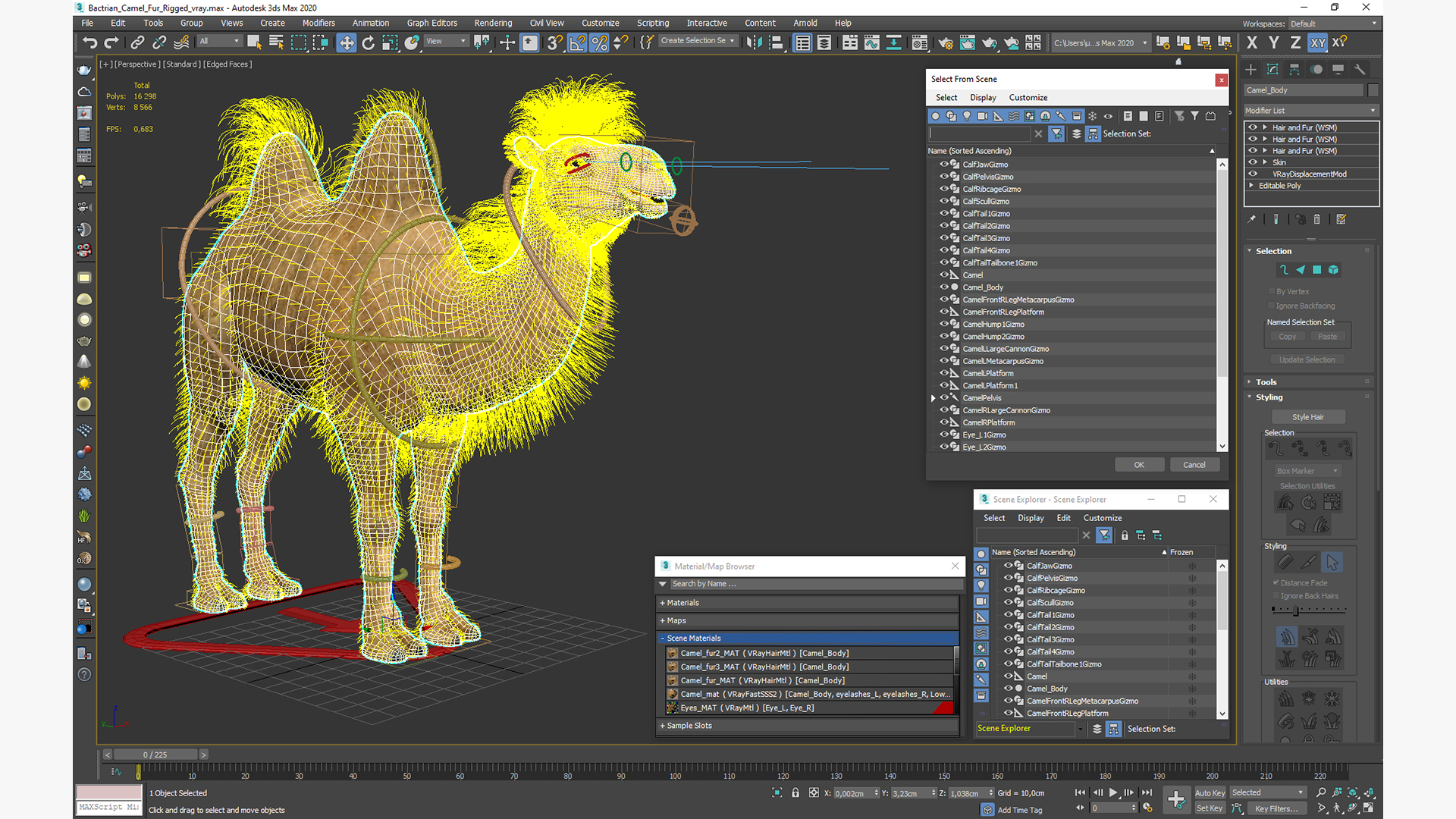Enable the By Vertex checkbox

(1272, 291)
